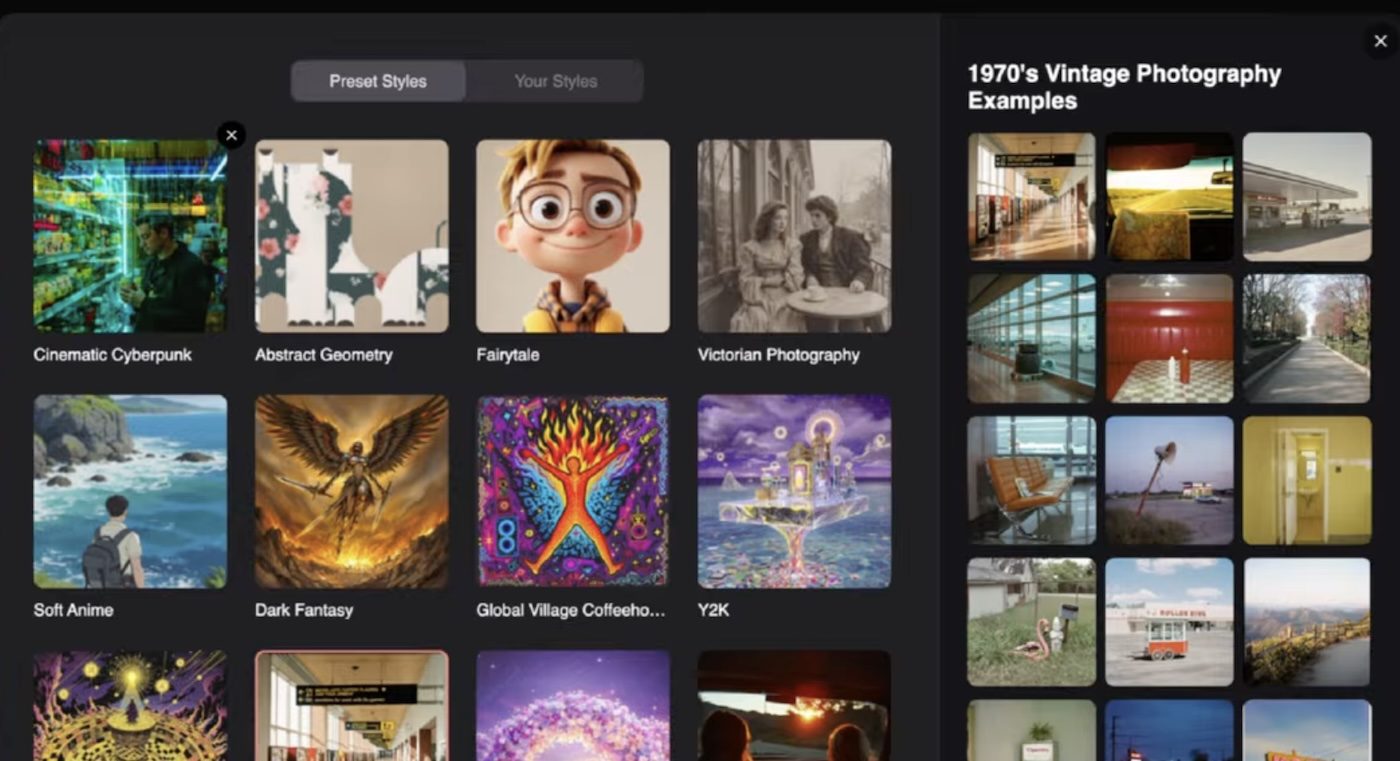This screenshot has height=761, width=1400.
Task: Select the Preset Styles tab
Action: pos(378,81)
